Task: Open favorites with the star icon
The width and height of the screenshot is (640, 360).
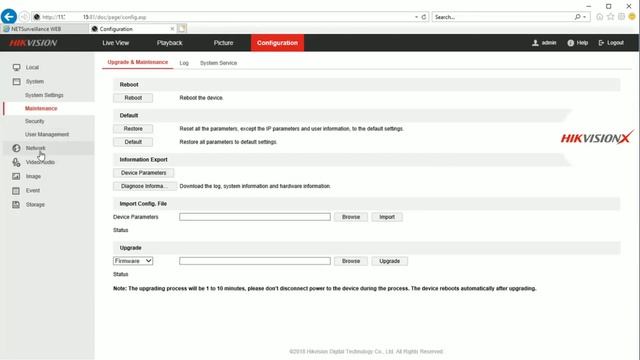Action: coord(611,17)
